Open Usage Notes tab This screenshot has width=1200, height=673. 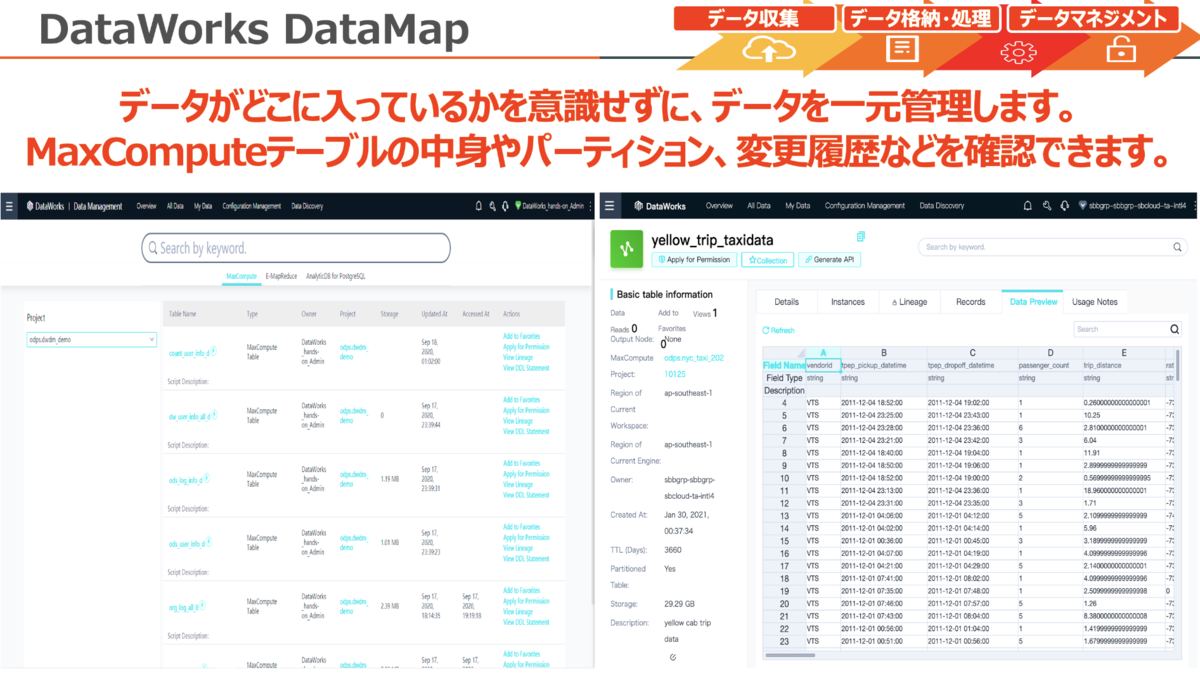pyautogui.click(x=1095, y=301)
